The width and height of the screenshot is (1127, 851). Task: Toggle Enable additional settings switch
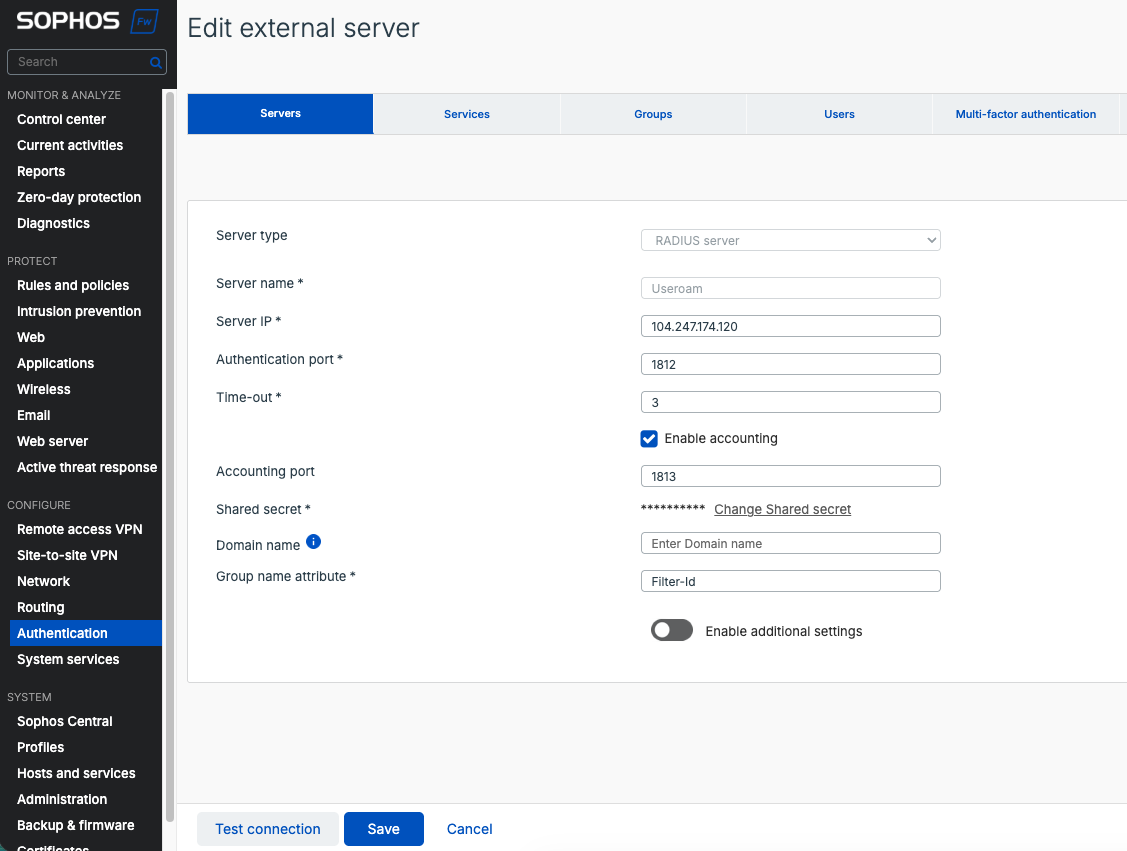[x=671, y=630]
